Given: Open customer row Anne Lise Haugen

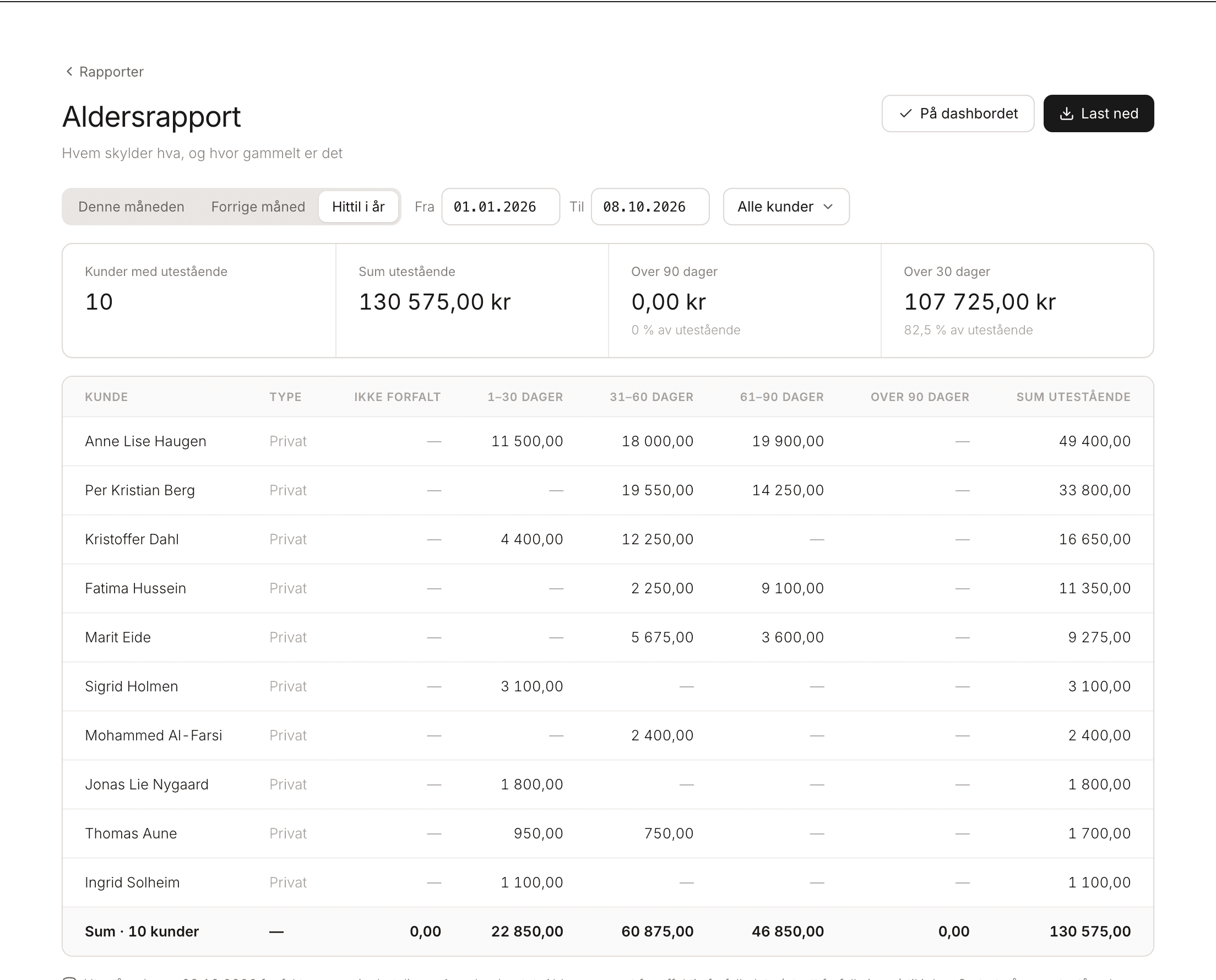Looking at the screenshot, I should click(x=607, y=441).
